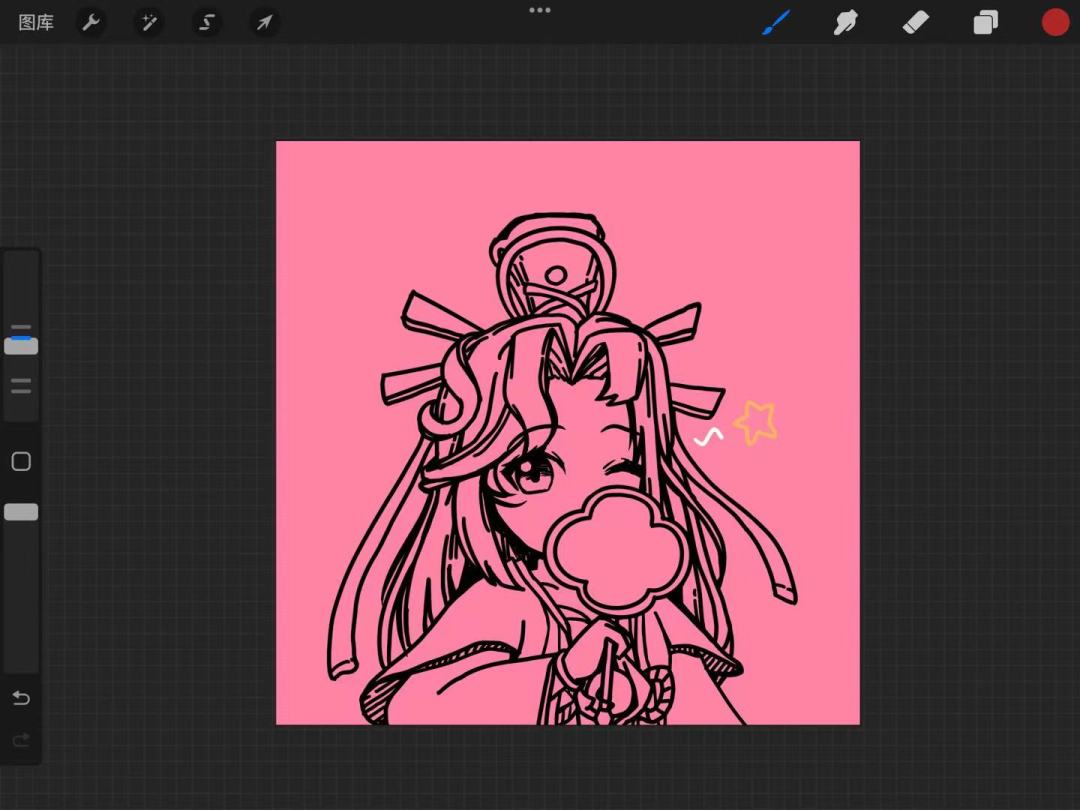
Task: Click the brush opacity slider handle
Action: [21, 512]
